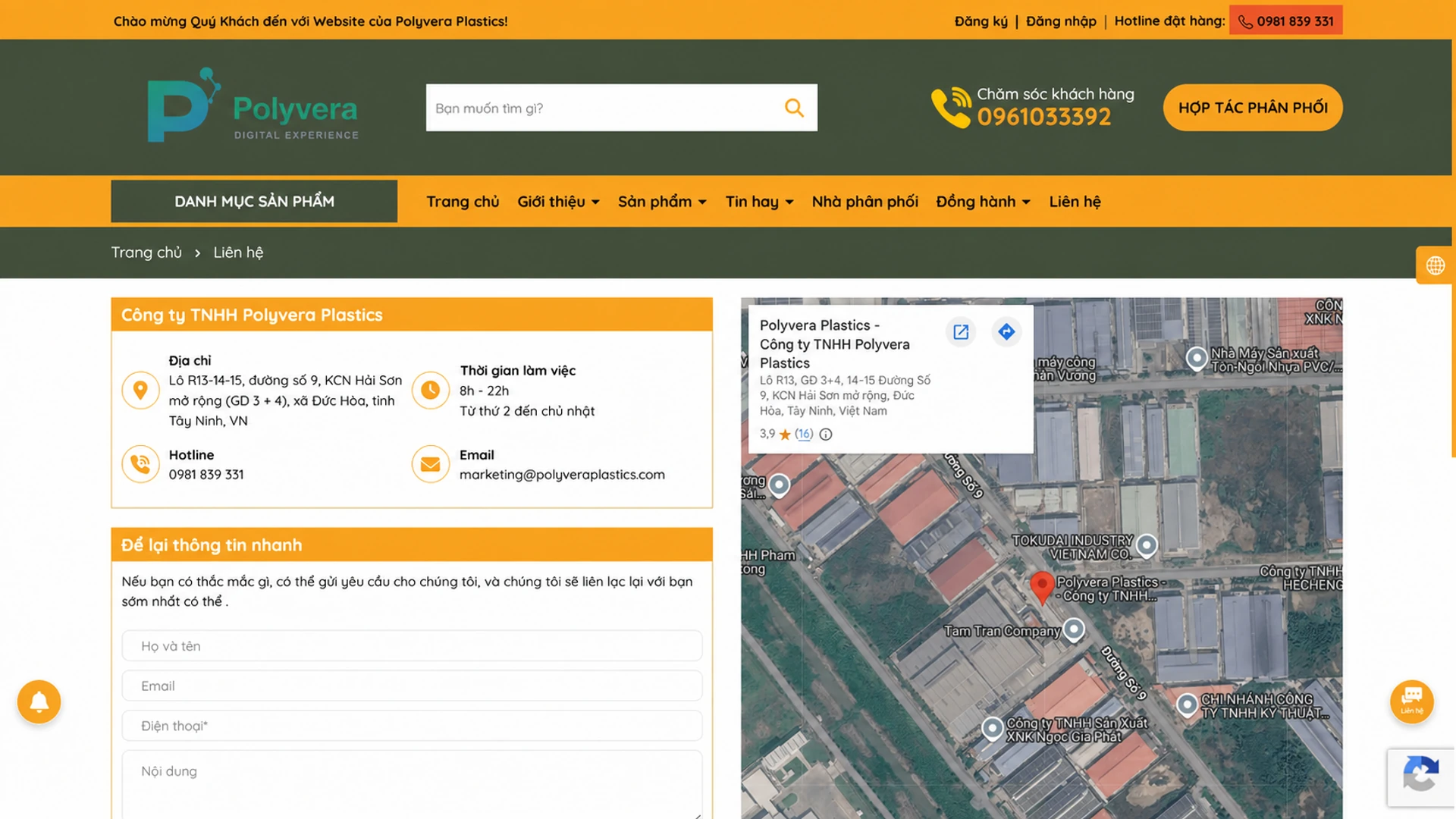Go to Trang chủ menu item
This screenshot has width=1456, height=819.
463,202
